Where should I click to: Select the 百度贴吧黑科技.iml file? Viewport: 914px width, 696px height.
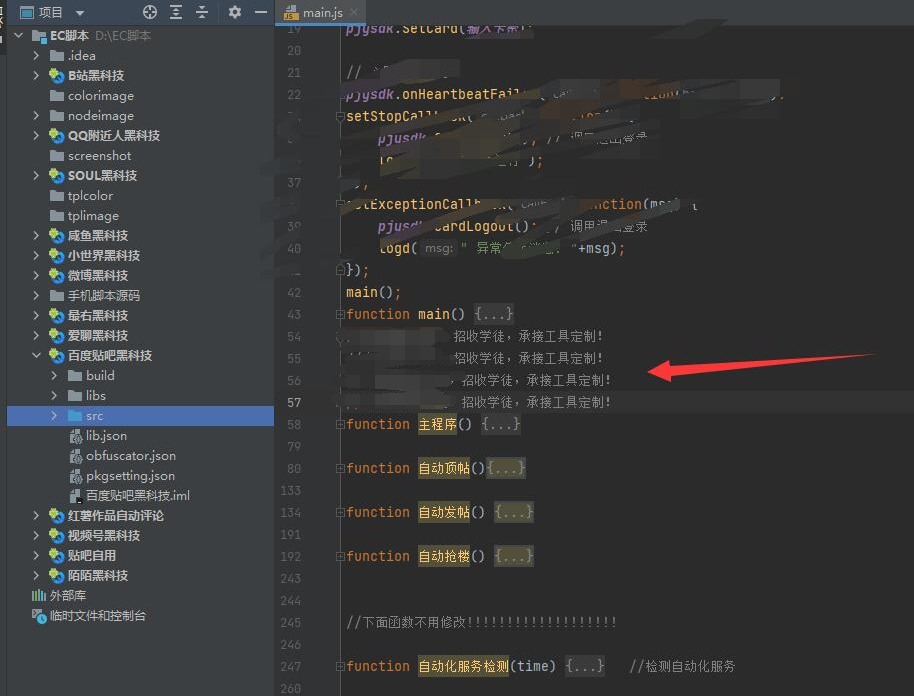pyautogui.click(x=138, y=495)
